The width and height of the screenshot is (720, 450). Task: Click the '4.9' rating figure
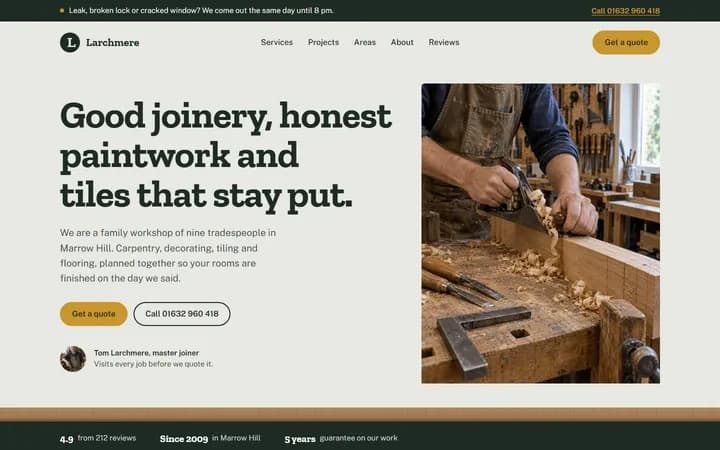tap(67, 439)
